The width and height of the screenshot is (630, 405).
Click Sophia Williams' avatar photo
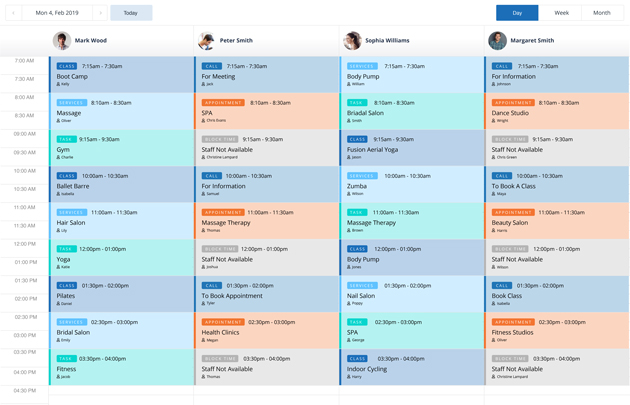(x=352, y=41)
